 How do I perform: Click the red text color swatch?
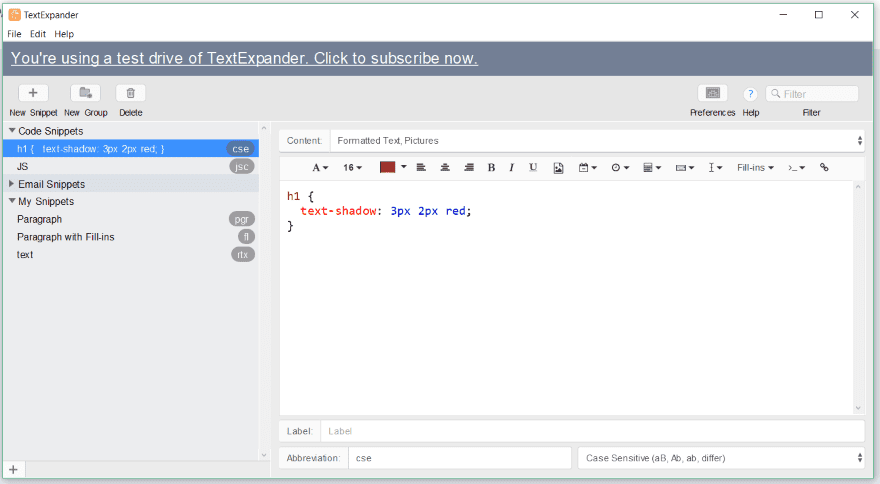pyautogui.click(x=387, y=167)
